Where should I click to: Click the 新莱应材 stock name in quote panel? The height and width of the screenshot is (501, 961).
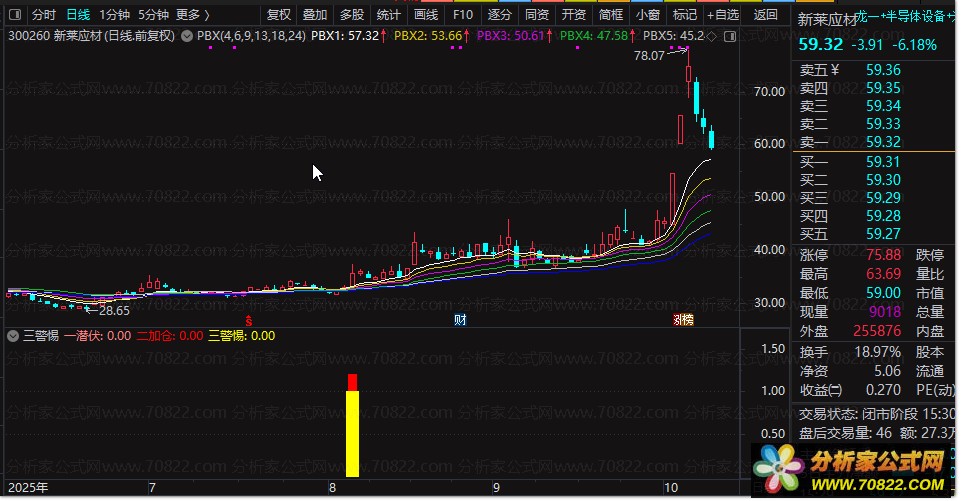pos(827,20)
